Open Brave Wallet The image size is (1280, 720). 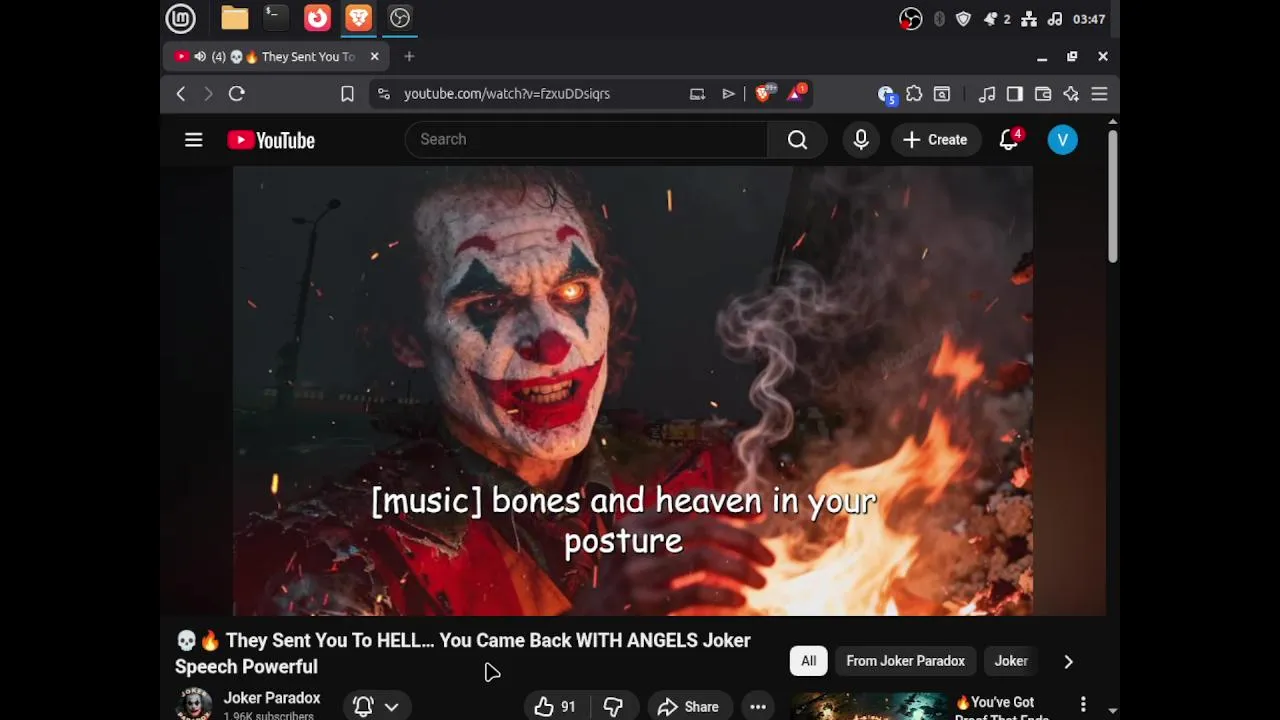coord(1043,94)
